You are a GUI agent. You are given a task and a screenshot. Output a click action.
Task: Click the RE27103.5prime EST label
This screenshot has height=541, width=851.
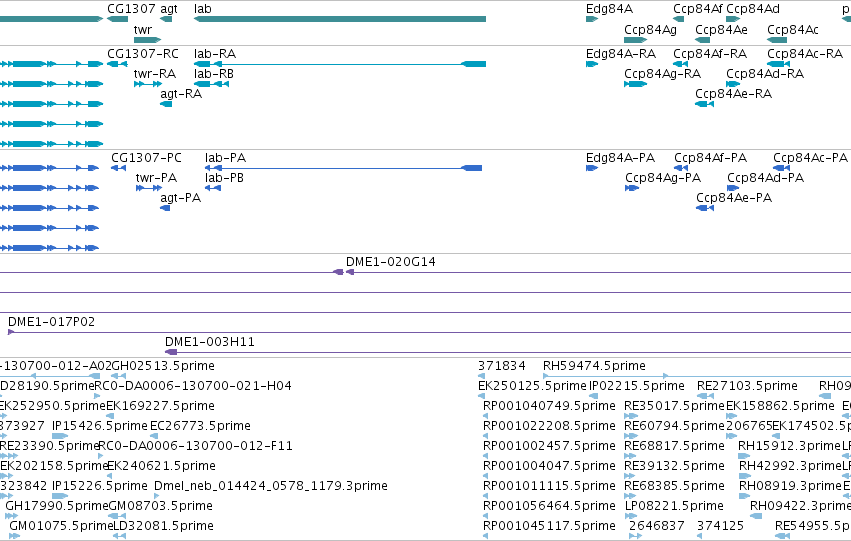click(x=747, y=386)
